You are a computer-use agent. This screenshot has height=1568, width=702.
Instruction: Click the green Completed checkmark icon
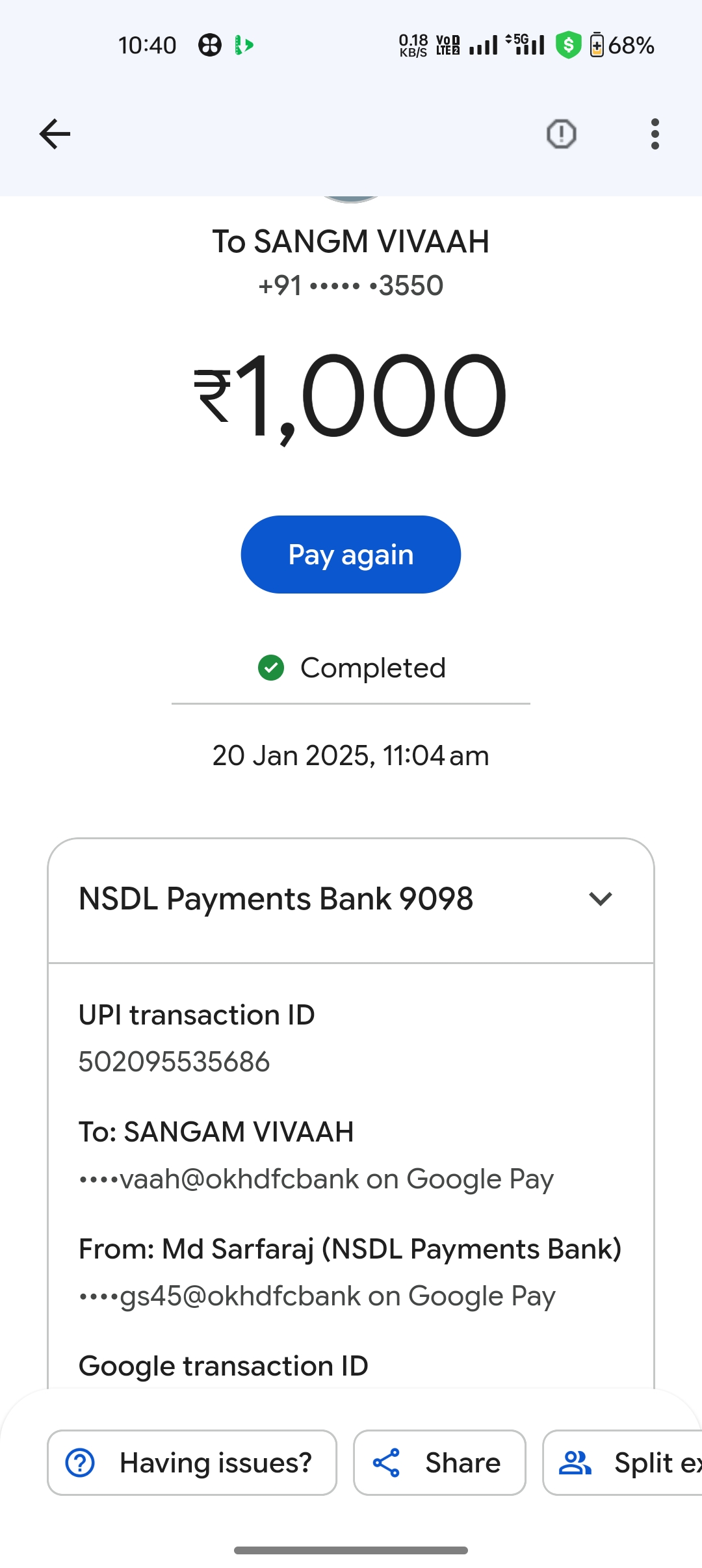point(271,668)
